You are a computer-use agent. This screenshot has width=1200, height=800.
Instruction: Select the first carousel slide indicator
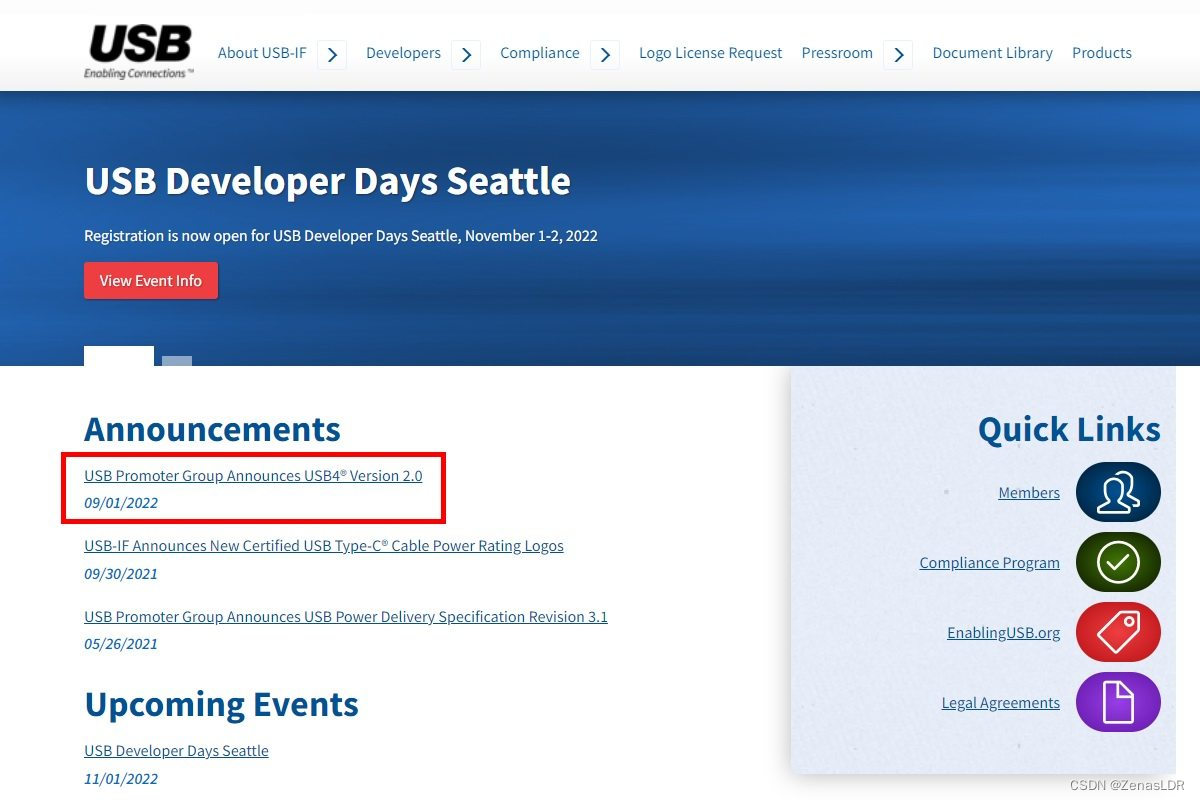[x=119, y=356]
